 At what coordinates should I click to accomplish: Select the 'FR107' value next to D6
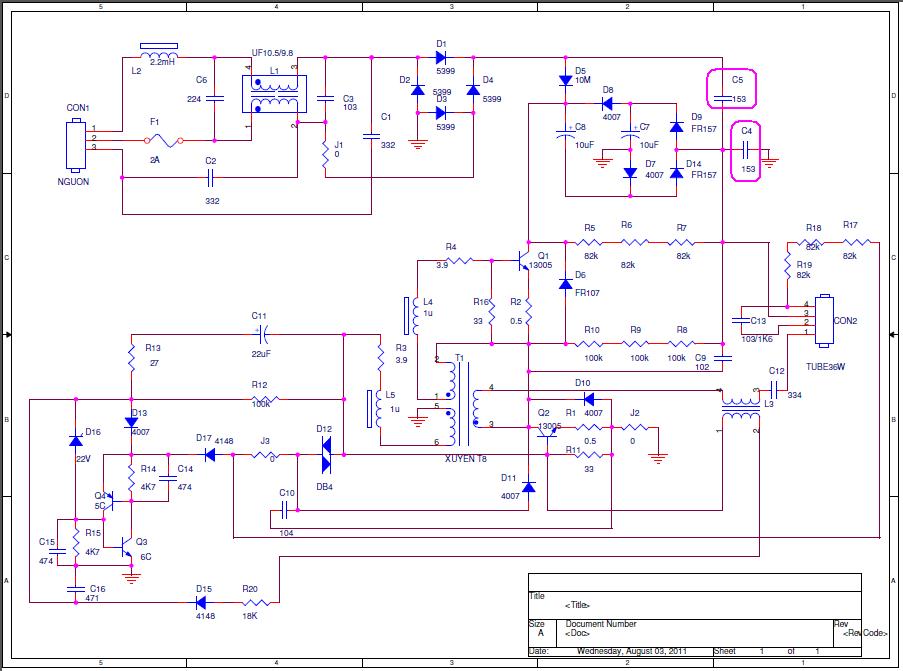pos(587,293)
